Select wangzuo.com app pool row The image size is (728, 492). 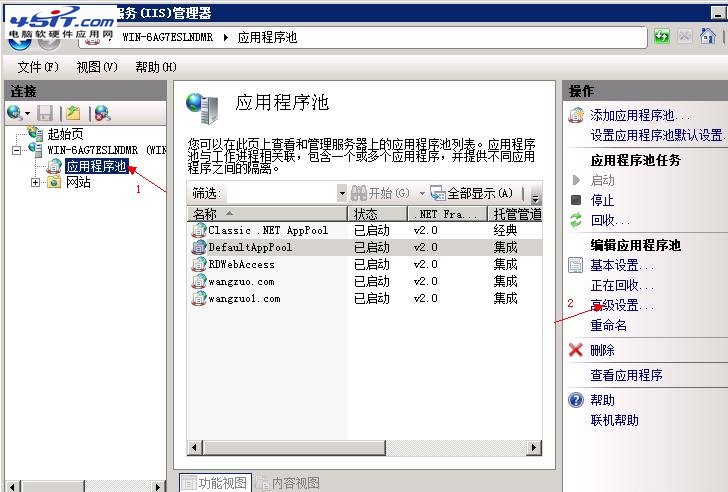tap(364, 281)
